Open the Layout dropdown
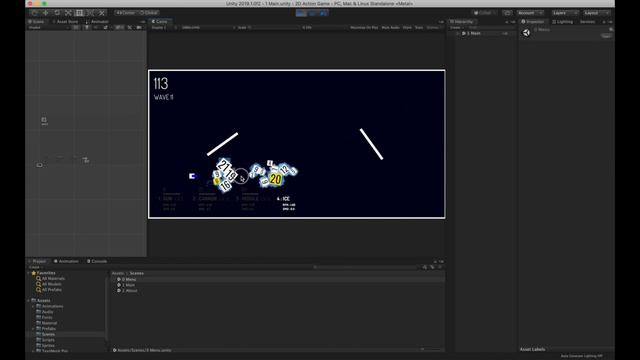Screen dimensions: 640x360 [x=596, y=13]
